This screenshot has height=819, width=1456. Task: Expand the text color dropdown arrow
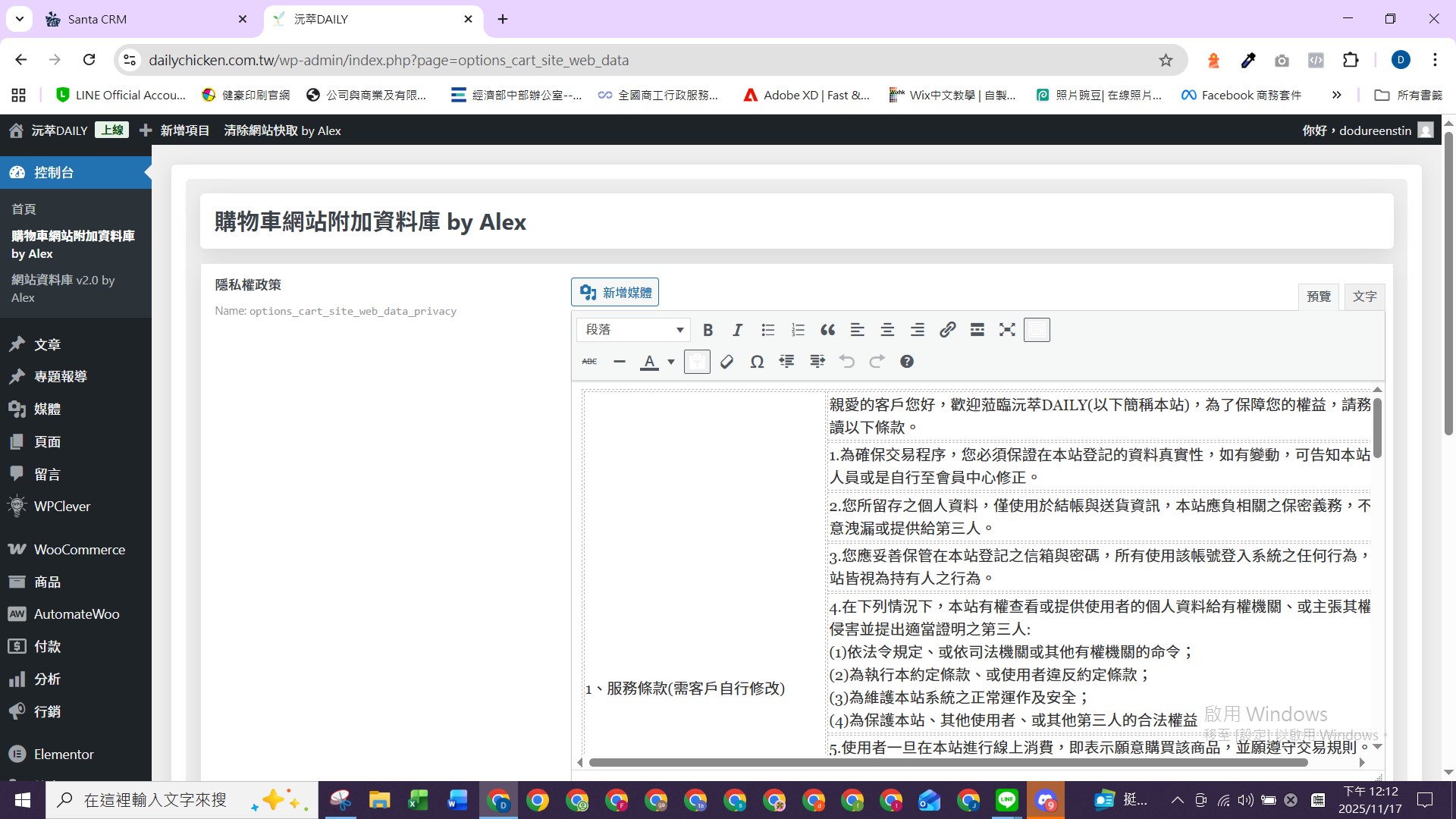pos(671,362)
